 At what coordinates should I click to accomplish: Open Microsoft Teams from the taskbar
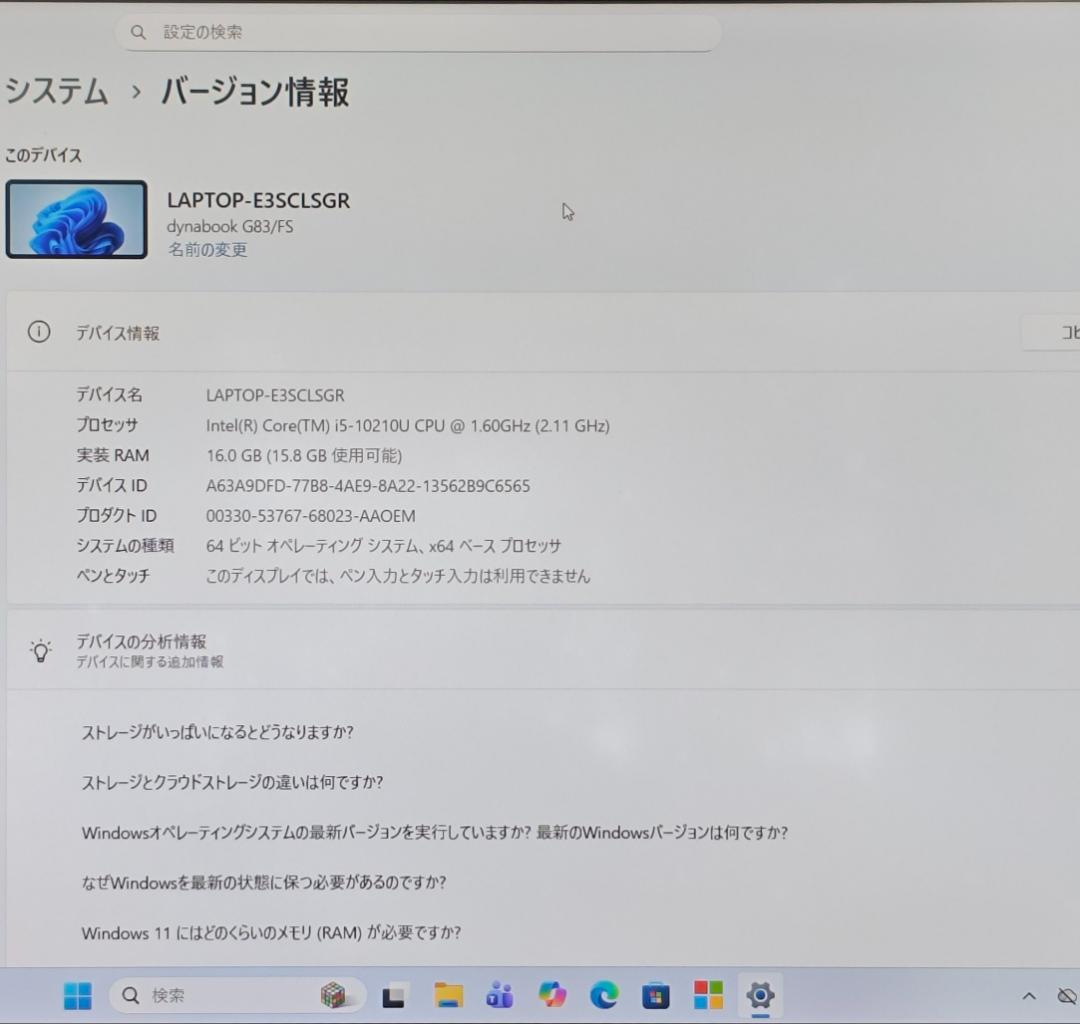(499, 996)
